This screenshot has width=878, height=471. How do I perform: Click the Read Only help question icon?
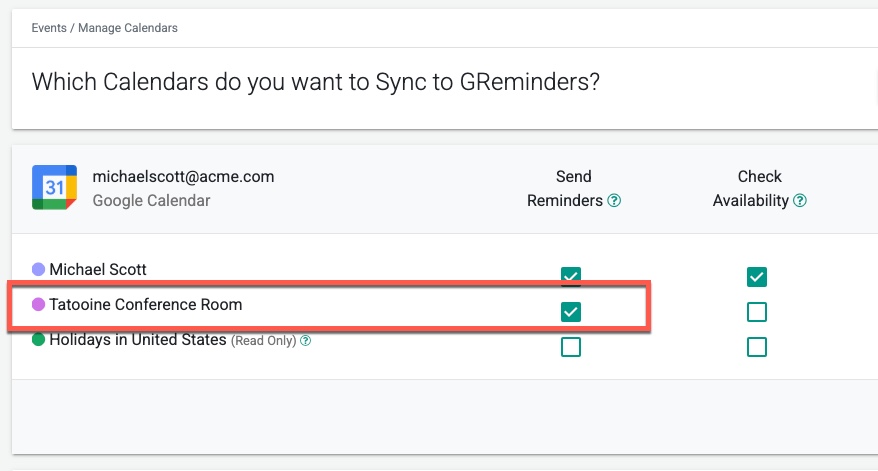[x=305, y=341]
